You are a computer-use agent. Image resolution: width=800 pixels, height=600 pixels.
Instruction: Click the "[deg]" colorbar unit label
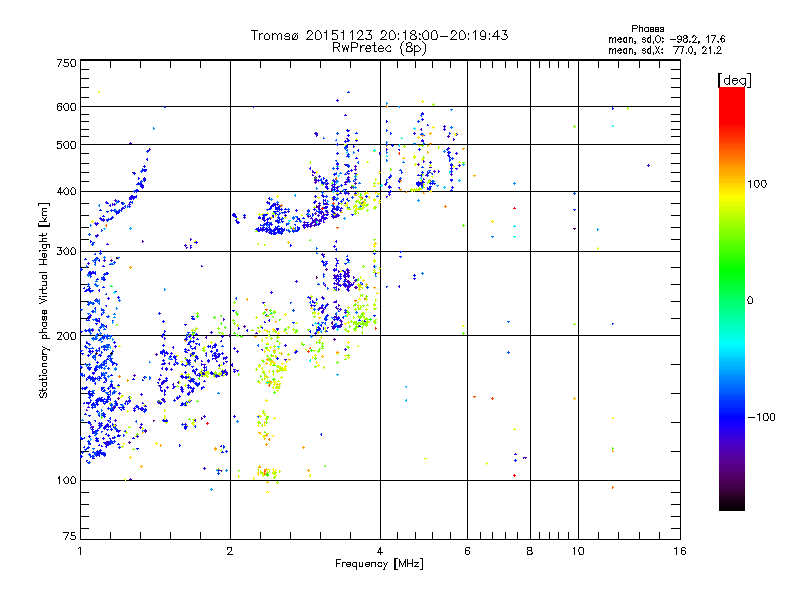tap(734, 80)
